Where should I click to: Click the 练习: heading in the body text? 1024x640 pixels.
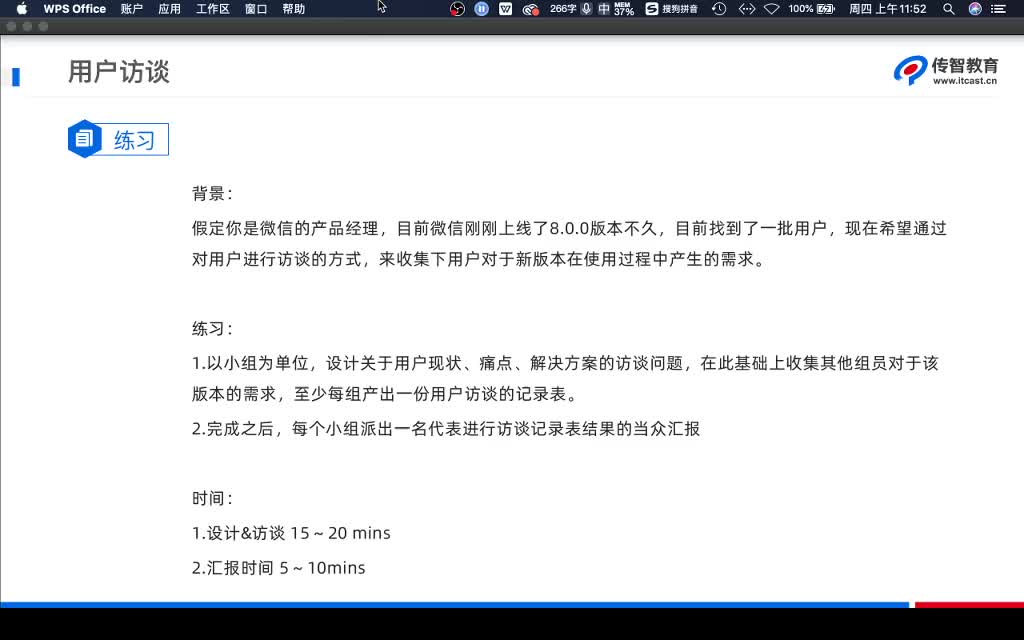tap(212, 328)
